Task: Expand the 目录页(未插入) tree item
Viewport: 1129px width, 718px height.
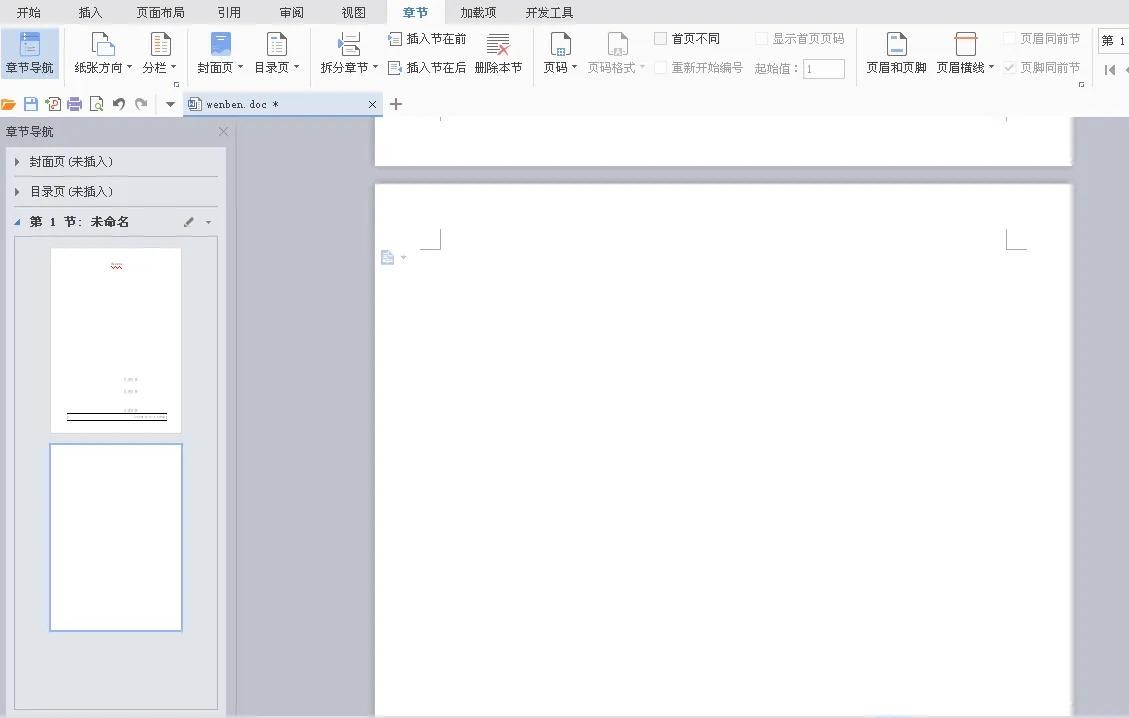Action: (x=17, y=192)
